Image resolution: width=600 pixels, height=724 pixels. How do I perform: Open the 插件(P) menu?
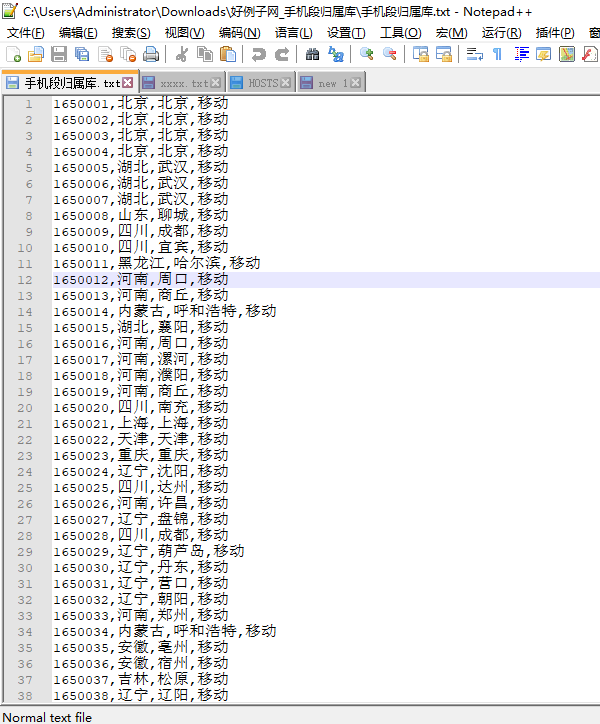tap(555, 33)
